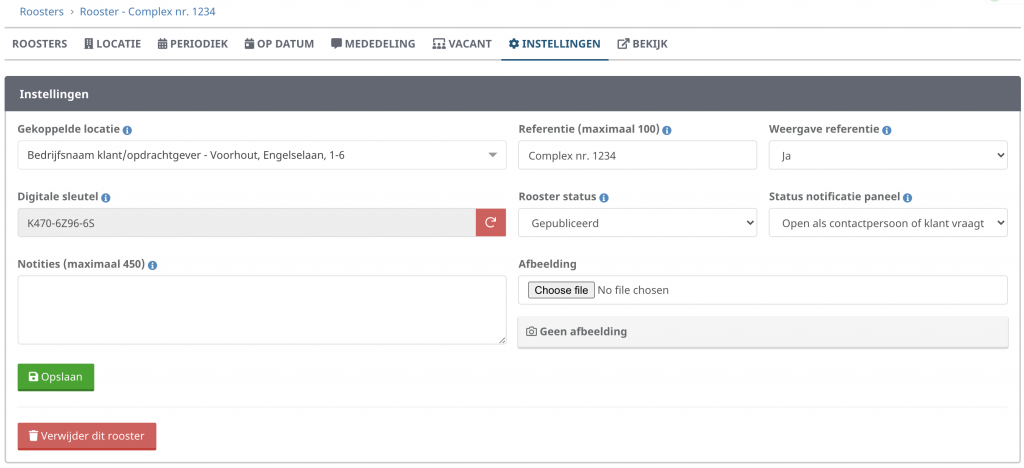Go to Roosters breadcrumb link
Screen dimensions: 1024x468
(x=43, y=11)
